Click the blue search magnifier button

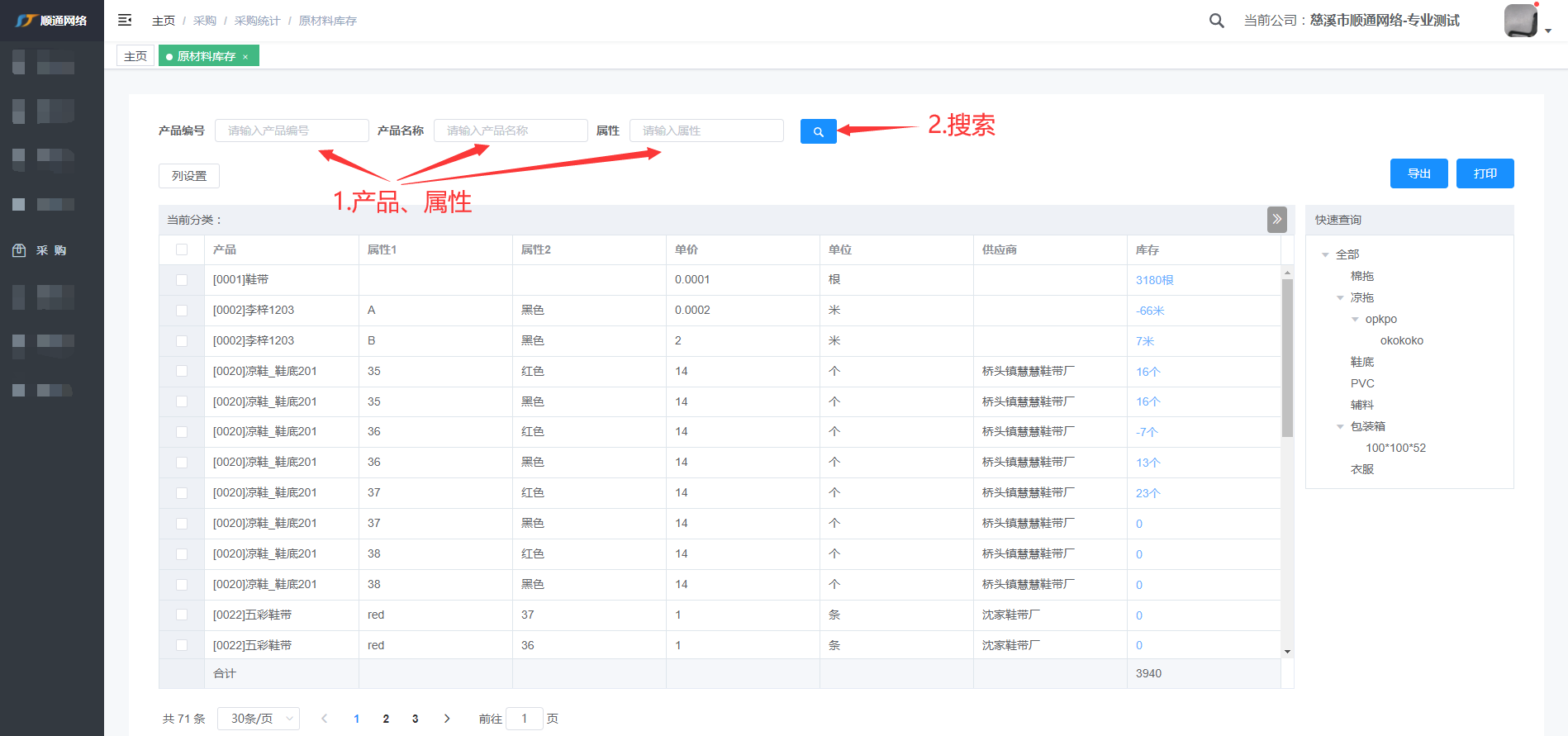click(818, 131)
